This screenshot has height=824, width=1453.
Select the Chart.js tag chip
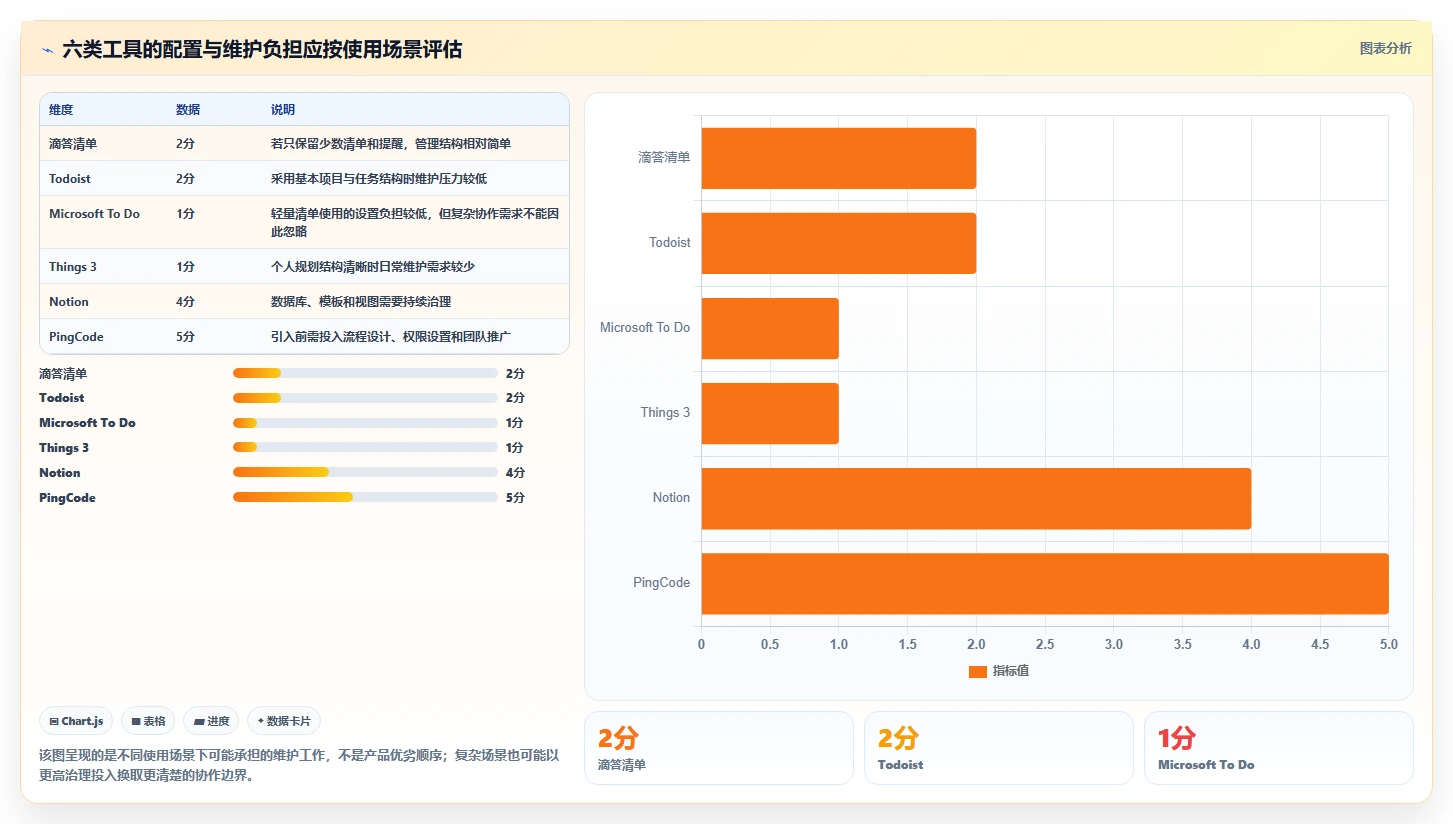point(76,721)
